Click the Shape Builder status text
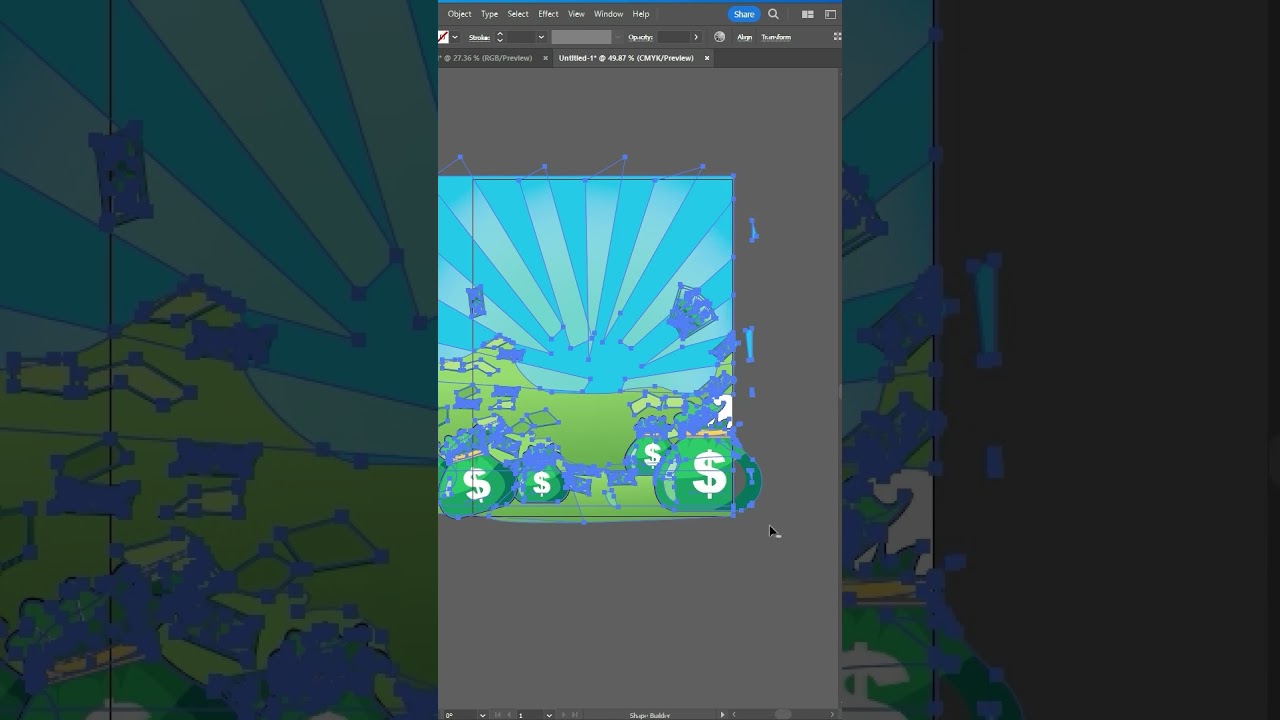1280x720 pixels. click(650, 715)
